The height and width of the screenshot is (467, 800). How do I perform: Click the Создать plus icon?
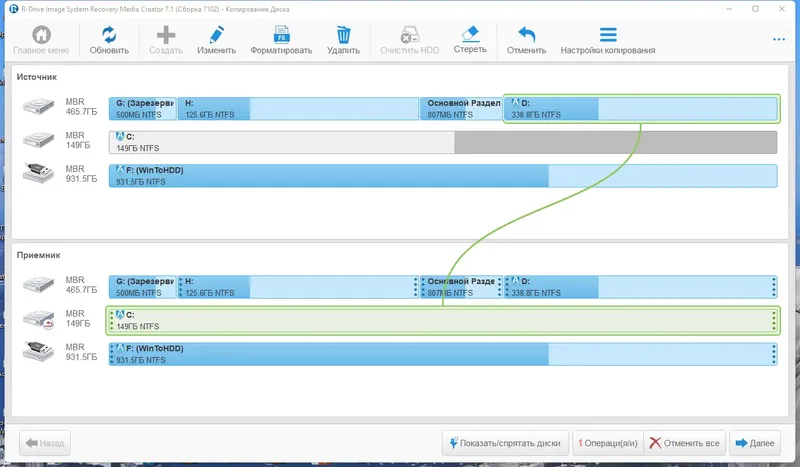(166, 35)
